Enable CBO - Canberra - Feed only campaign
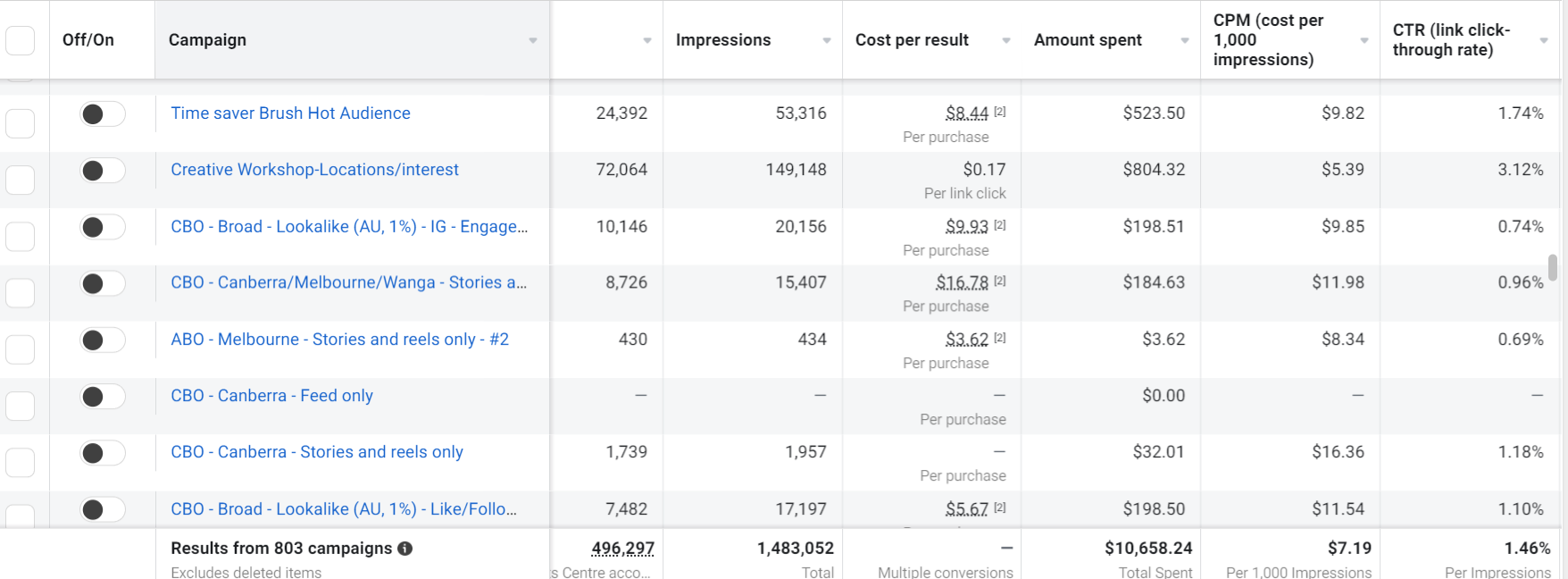The width and height of the screenshot is (1568, 579). click(x=102, y=397)
